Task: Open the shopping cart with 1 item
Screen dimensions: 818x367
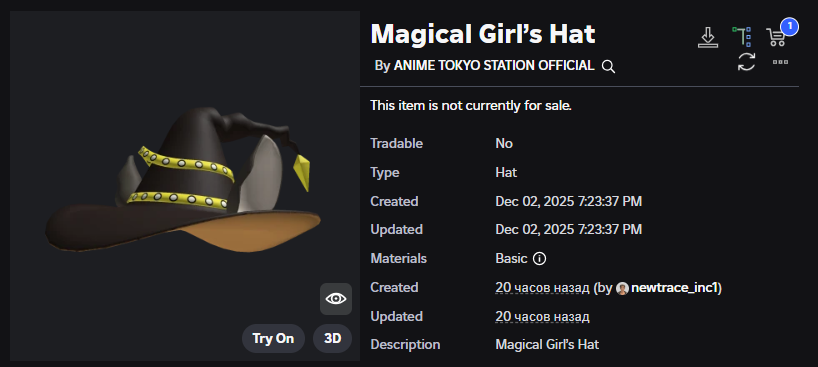Action: pyautogui.click(x=776, y=38)
